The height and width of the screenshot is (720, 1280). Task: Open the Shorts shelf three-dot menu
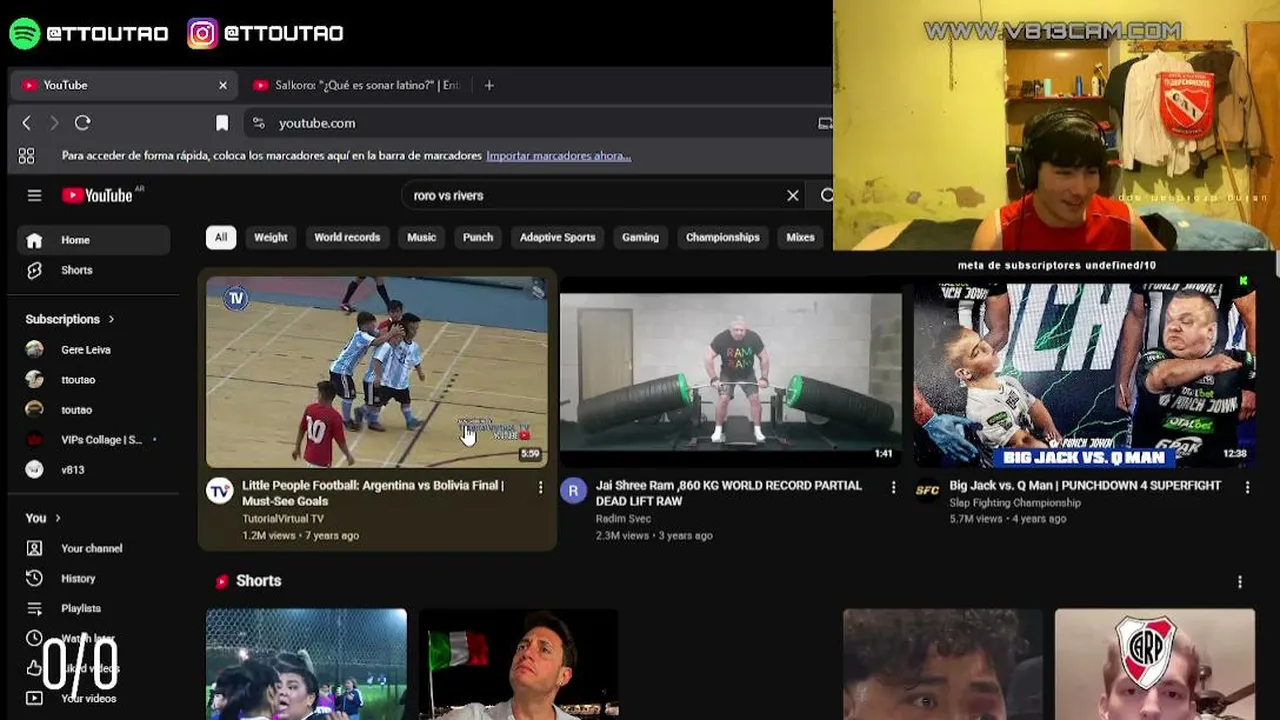click(1240, 581)
